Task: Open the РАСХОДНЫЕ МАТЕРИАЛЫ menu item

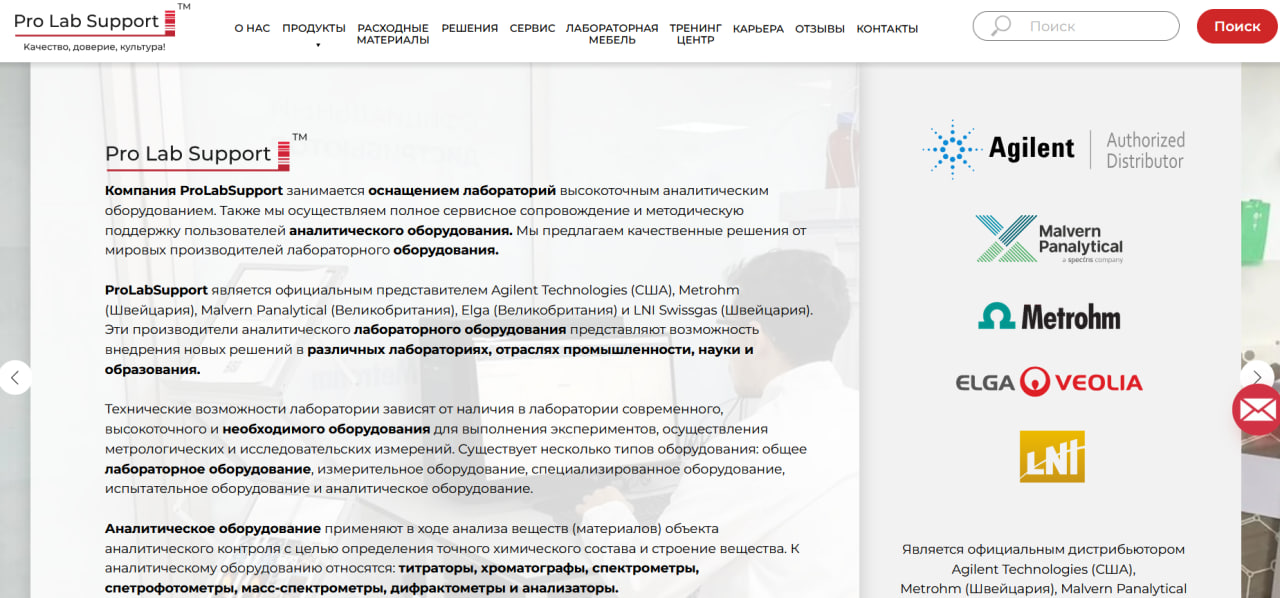Action: [x=393, y=34]
